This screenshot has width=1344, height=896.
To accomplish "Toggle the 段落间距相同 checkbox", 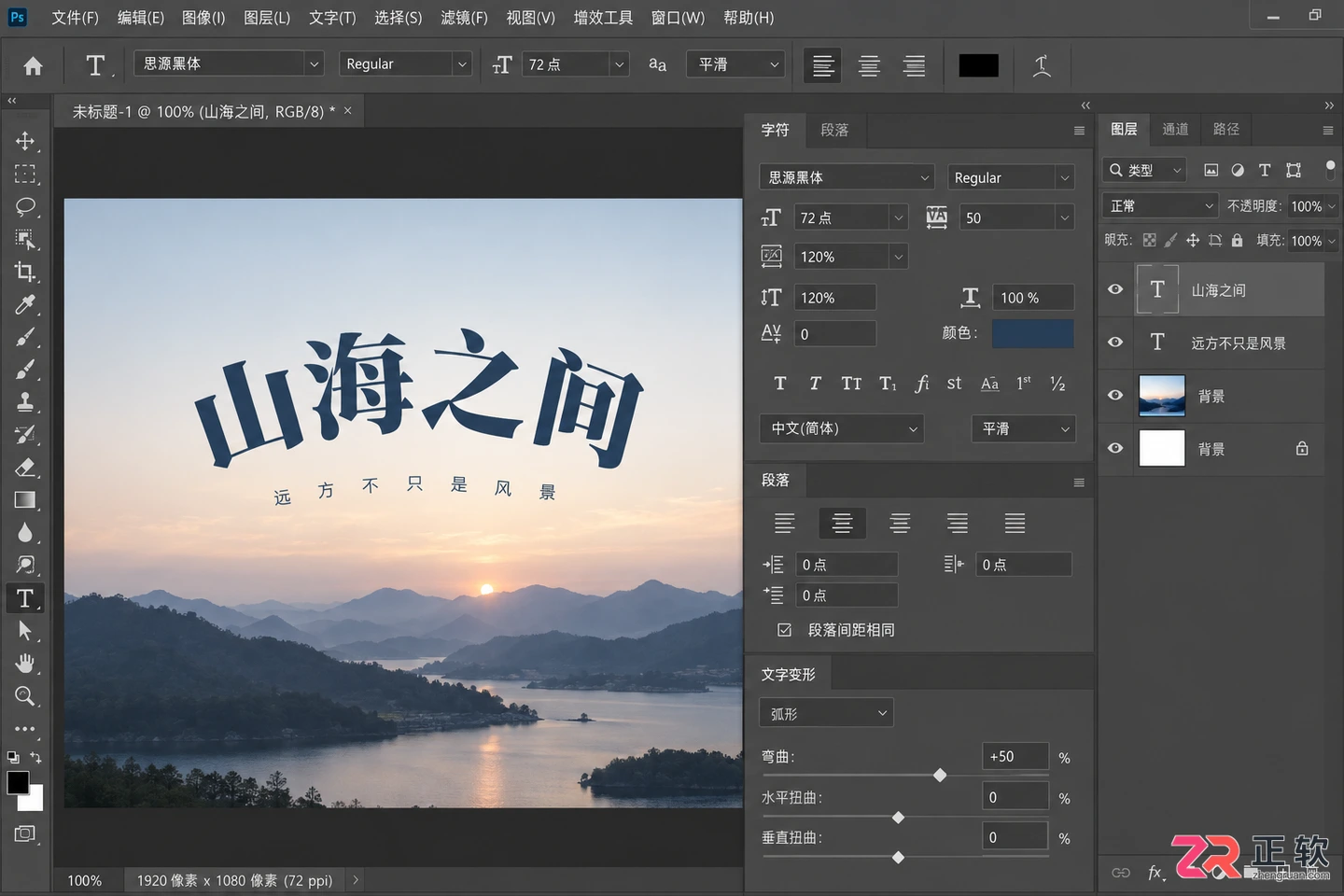I will (x=785, y=630).
